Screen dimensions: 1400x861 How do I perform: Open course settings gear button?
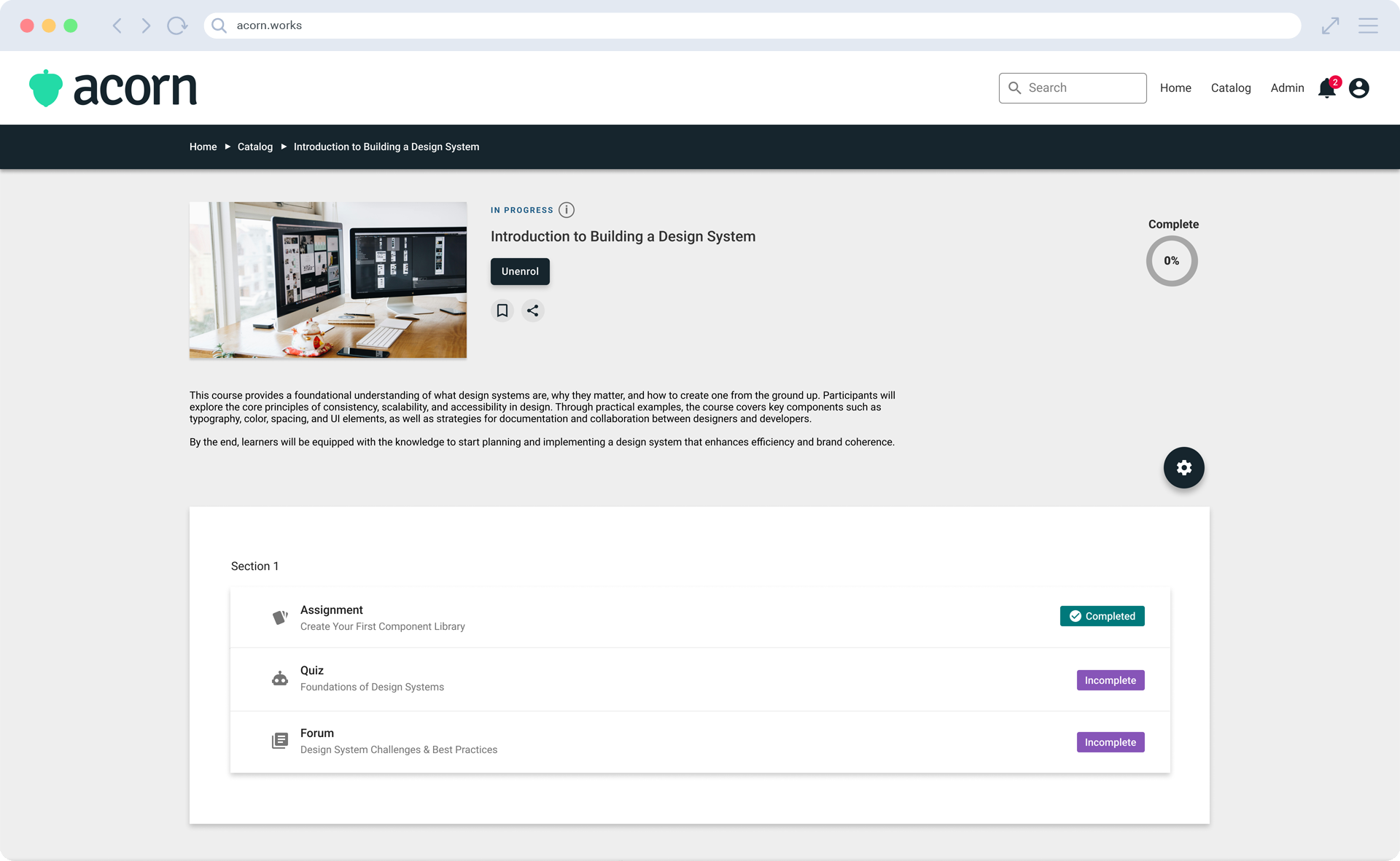pos(1183,467)
